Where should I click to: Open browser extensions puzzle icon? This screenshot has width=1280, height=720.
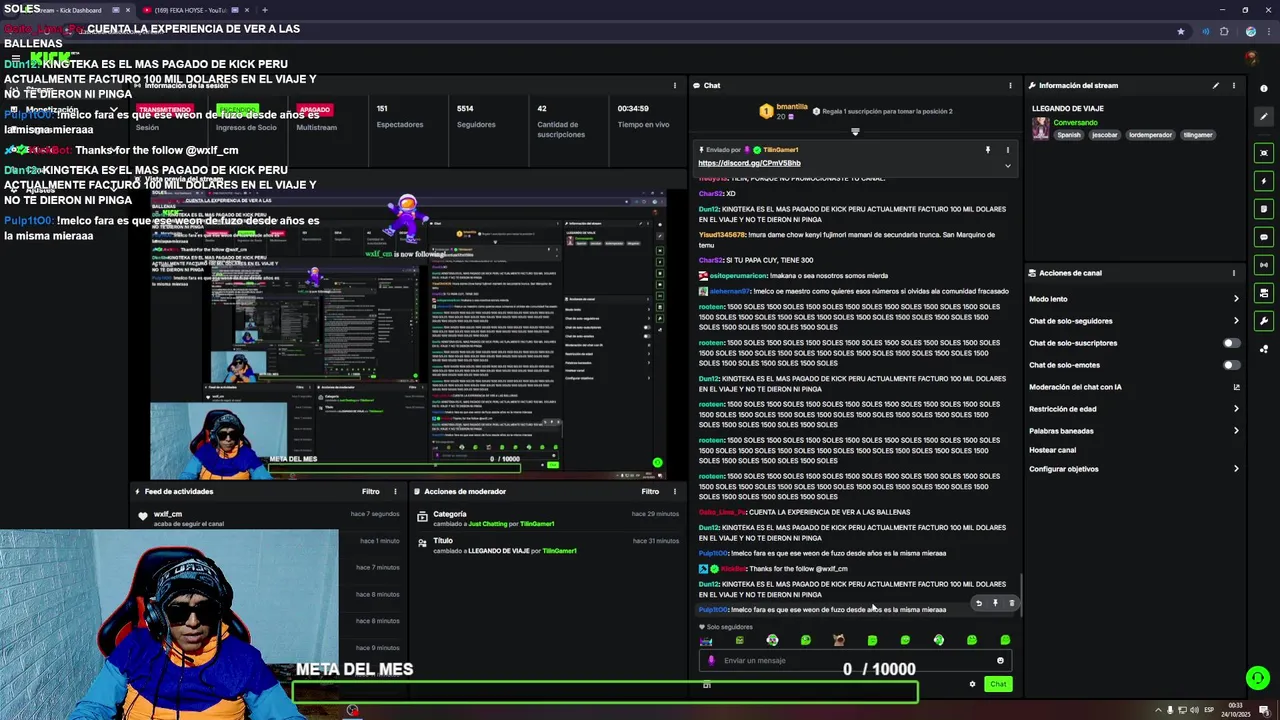click(1224, 31)
